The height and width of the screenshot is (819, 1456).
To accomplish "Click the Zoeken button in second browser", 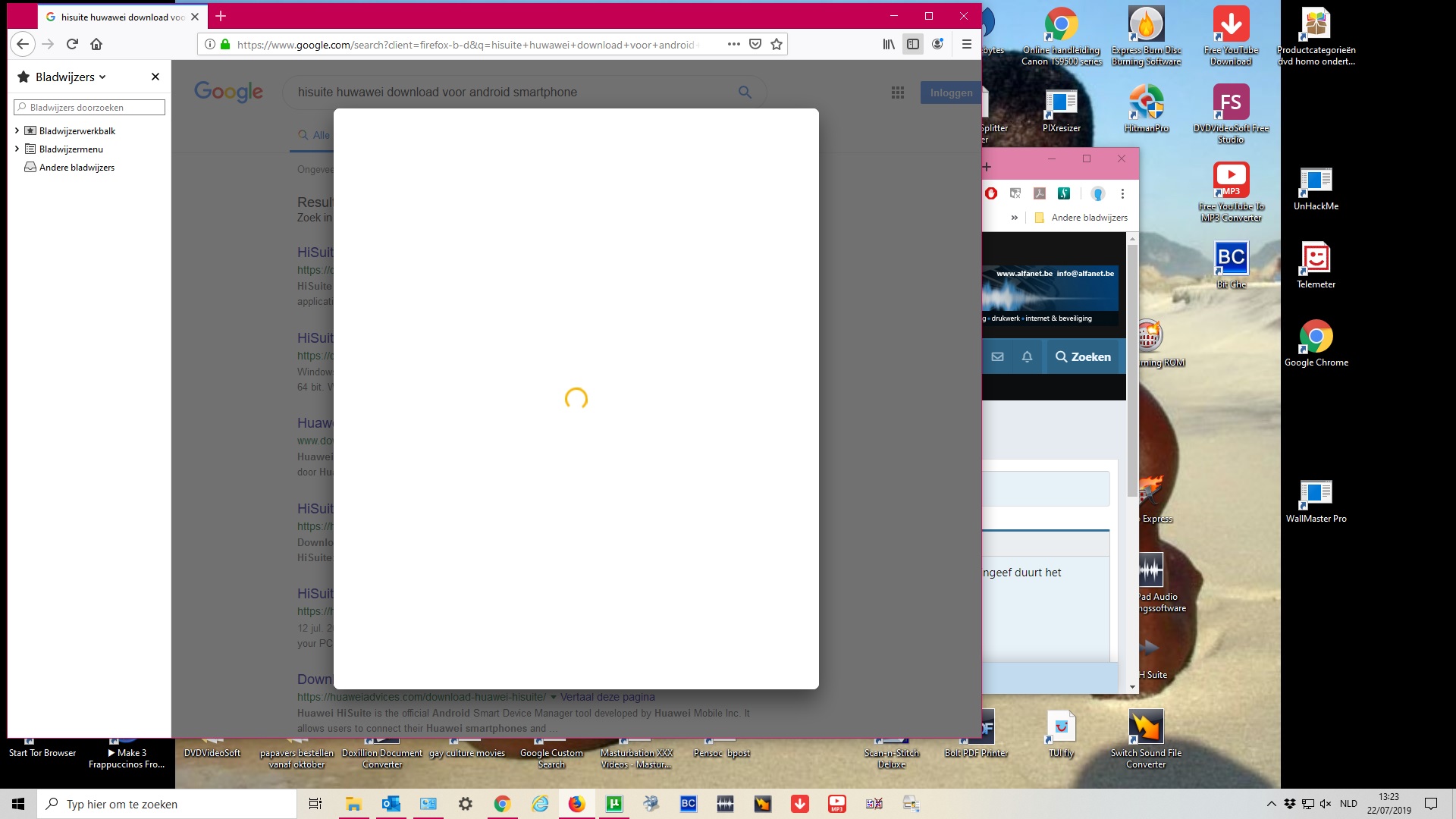I will (x=1082, y=356).
